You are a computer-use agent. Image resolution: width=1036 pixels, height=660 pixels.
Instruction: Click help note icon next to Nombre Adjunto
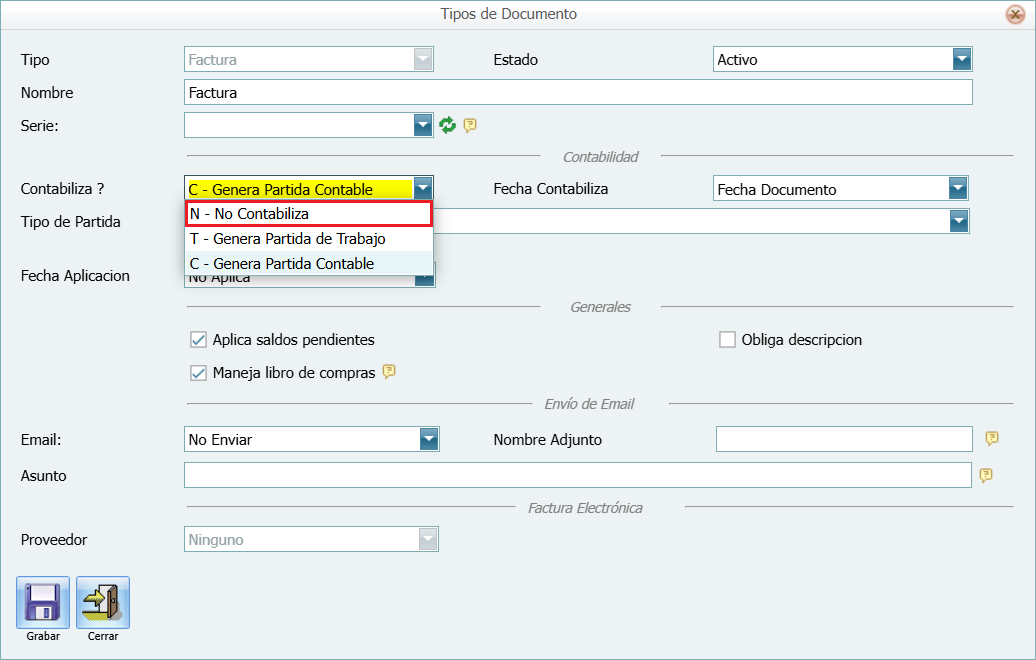(x=992, y=439)
